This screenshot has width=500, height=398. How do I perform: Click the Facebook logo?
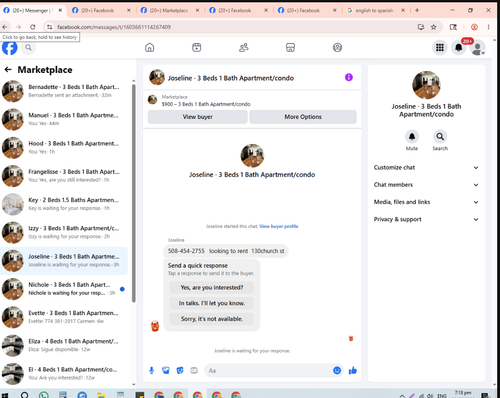coord(10,48)
